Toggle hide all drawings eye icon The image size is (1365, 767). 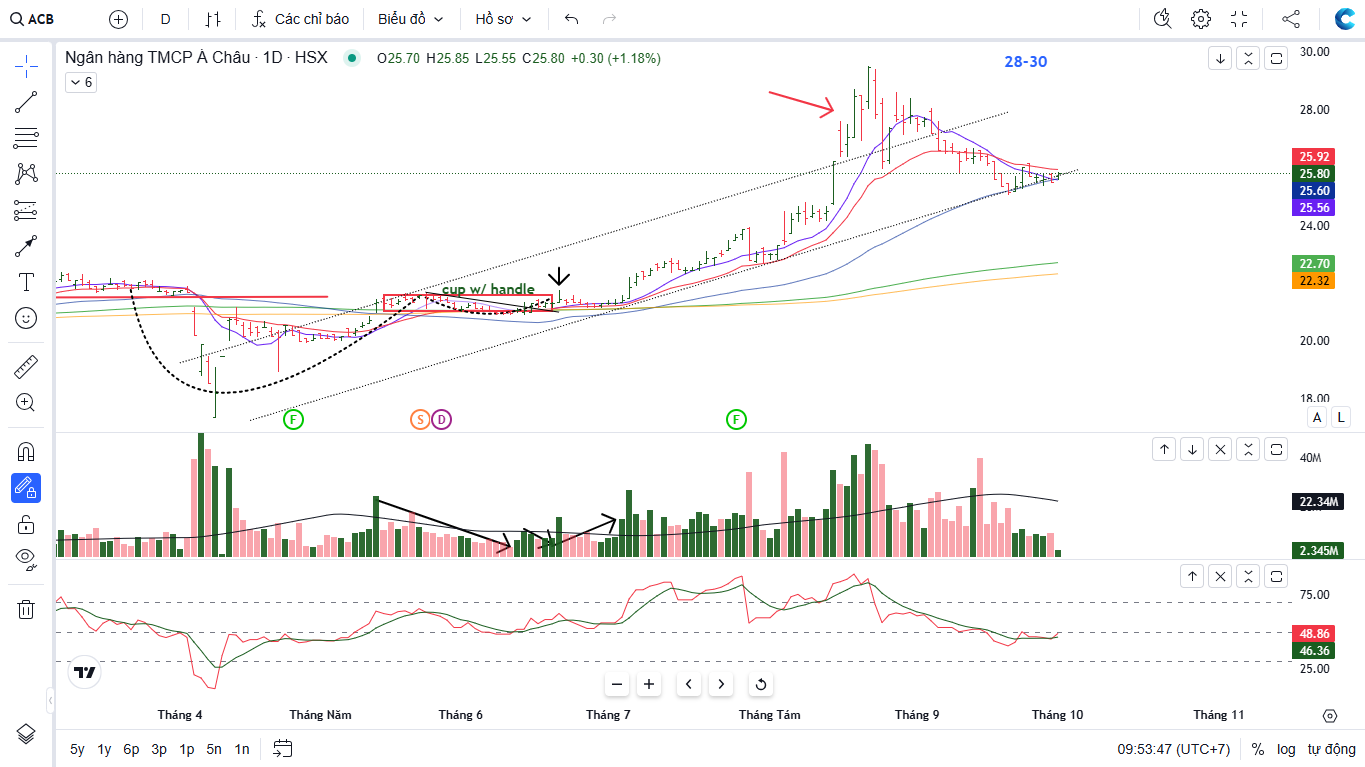tap(26, 558)
